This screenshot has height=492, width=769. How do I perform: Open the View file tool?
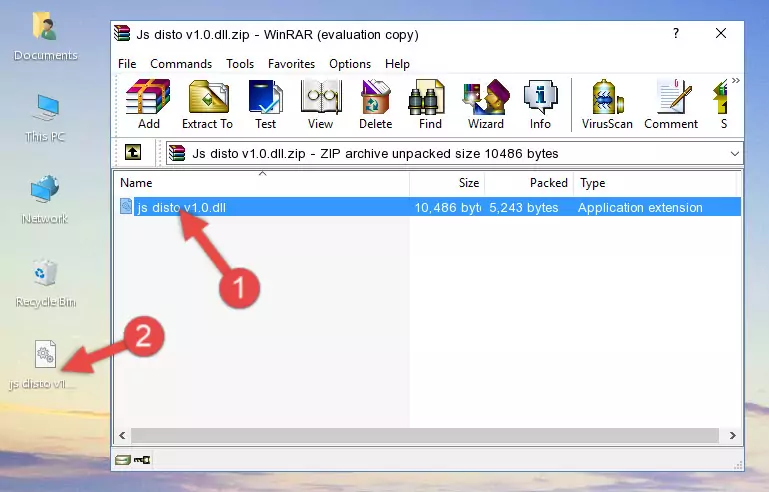click(x=321, y=104)
